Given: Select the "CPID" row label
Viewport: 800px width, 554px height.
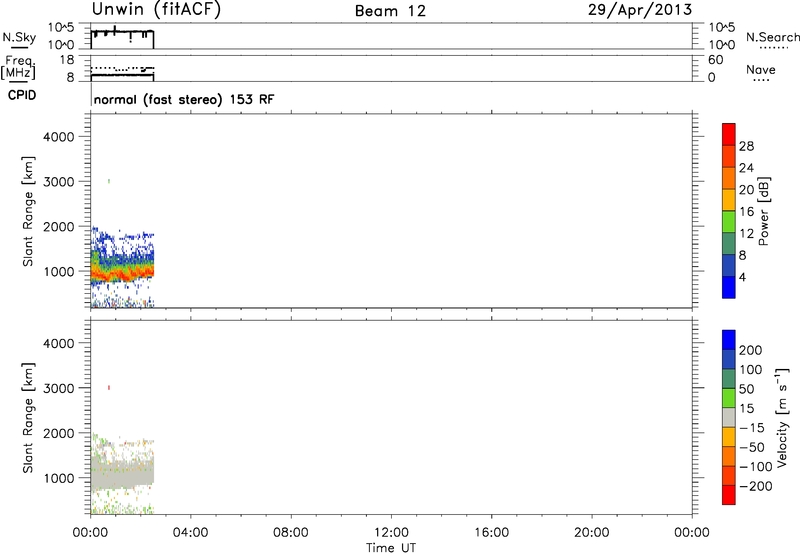Looking at the screenshot, I should pos(22,95).
